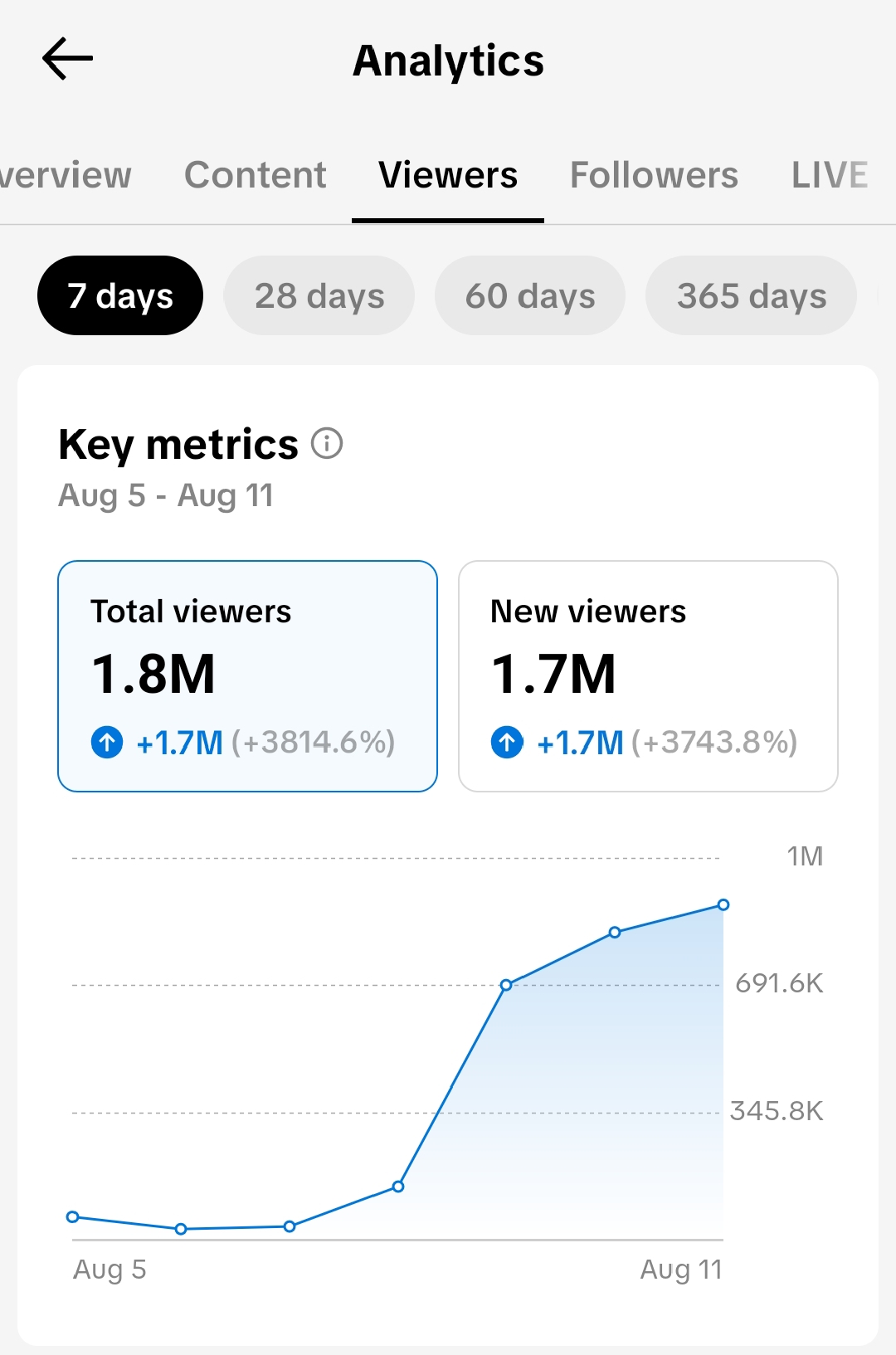This screenshot has width=896, height=1355.
Task: Open the Followers tab
Action: coord(654,175)
